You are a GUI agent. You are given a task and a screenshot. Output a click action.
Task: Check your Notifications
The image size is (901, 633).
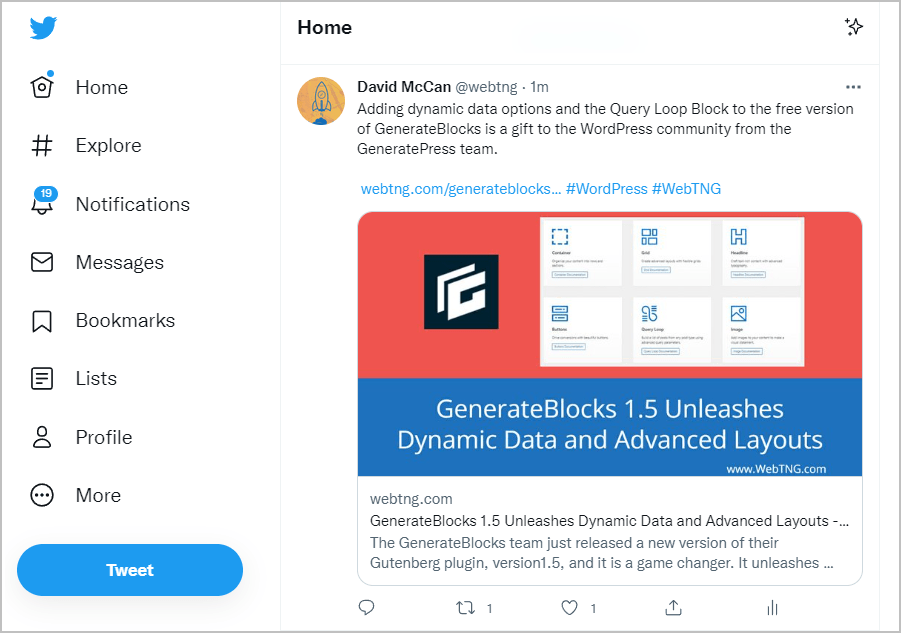coord(132,204)
